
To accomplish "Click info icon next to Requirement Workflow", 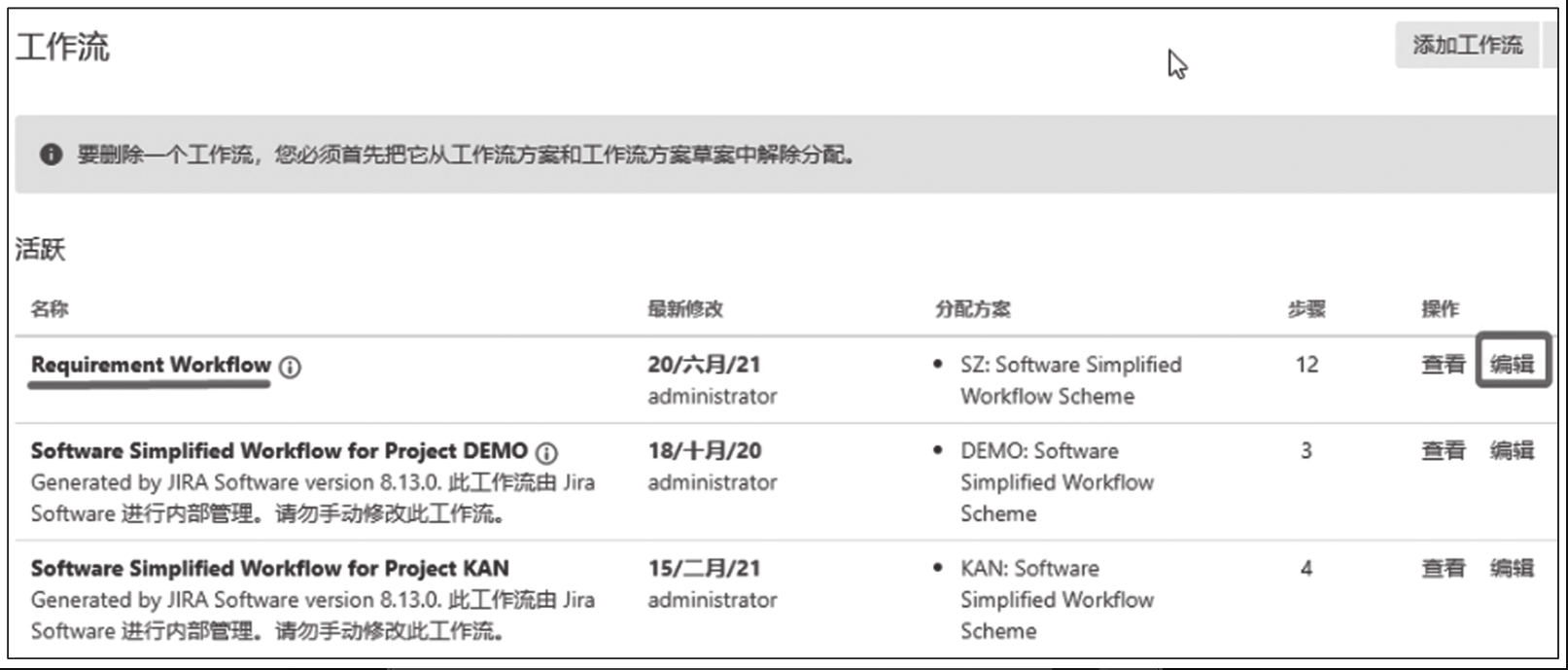I will click(290, 367).
